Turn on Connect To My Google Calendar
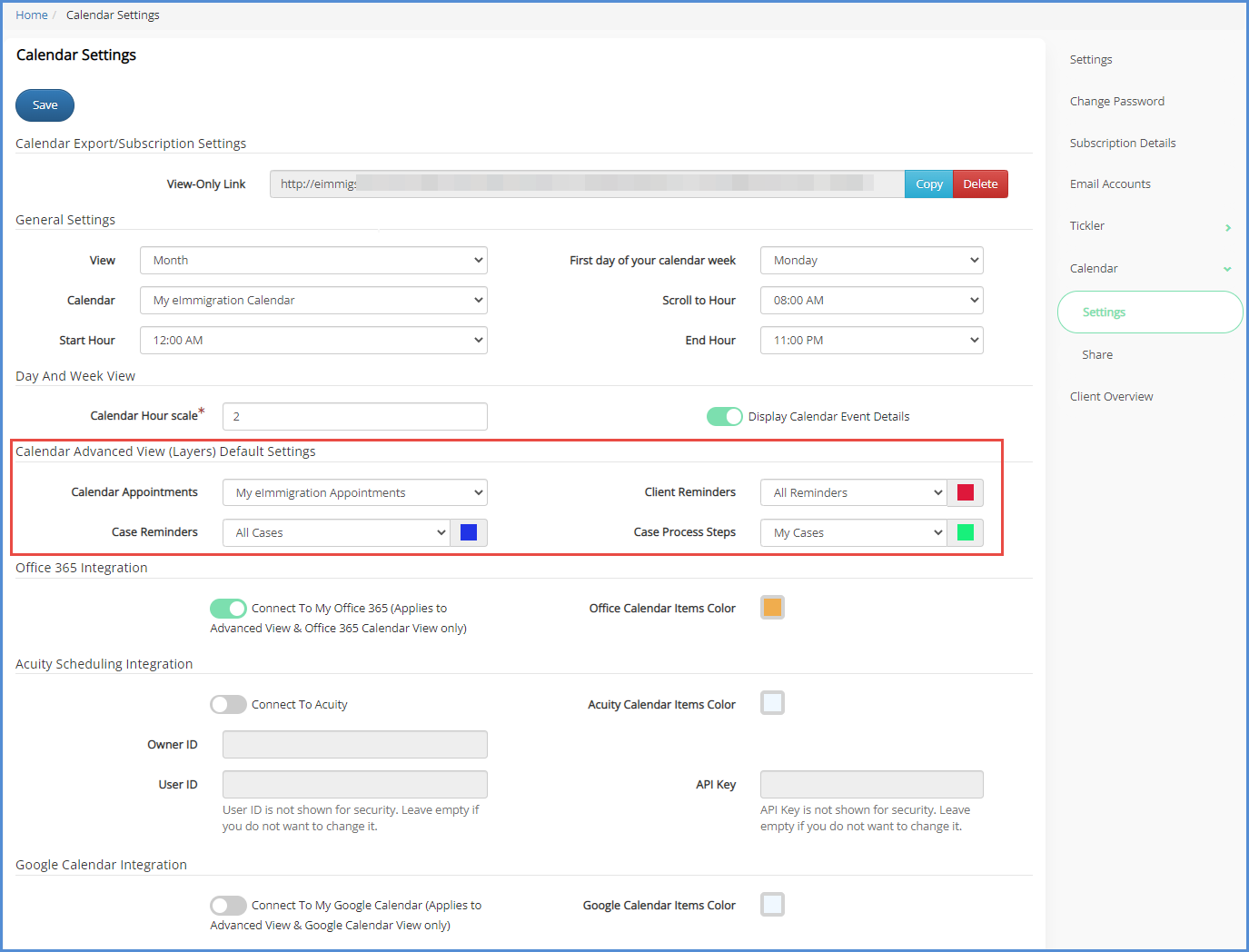The image size is (1249, 952). point(228,905)
